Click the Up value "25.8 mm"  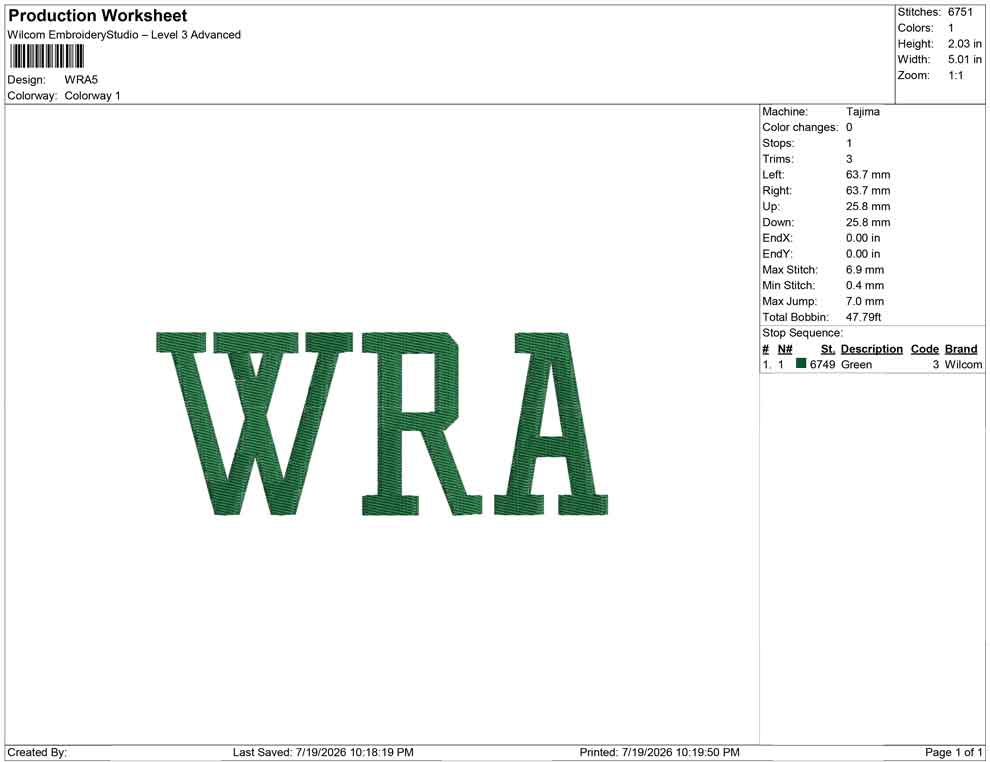[x=868, y=206]
